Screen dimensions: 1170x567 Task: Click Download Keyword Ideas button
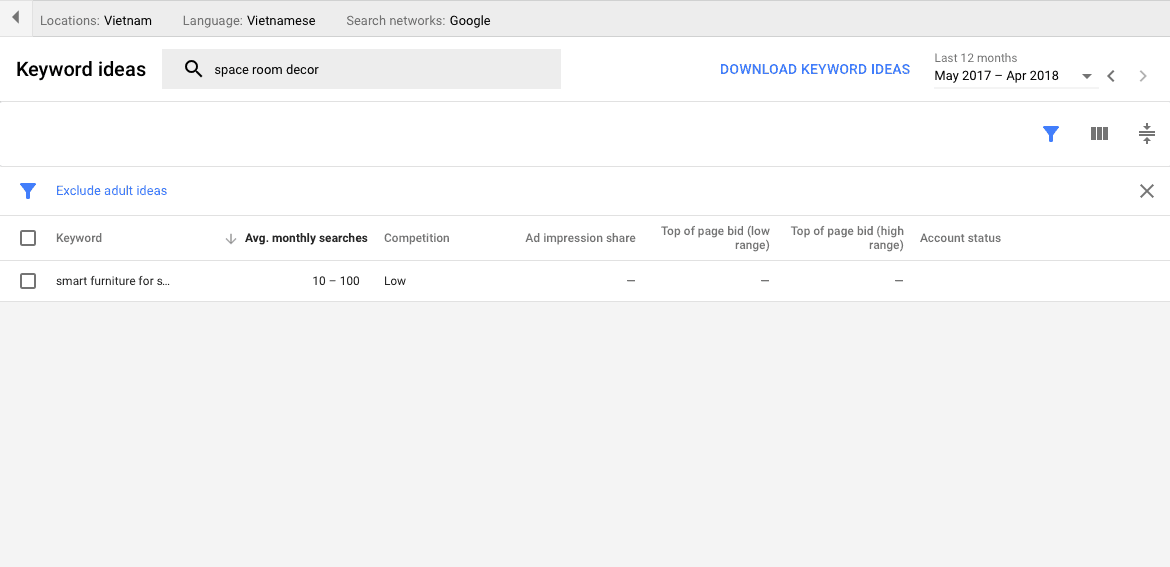(814, 69)
